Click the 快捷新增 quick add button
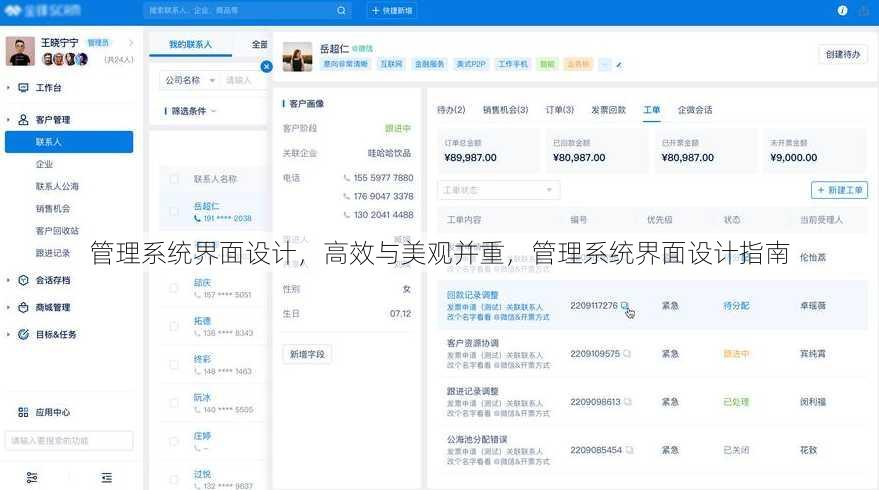This screenshot has height=490, width=879. [392, 11]
